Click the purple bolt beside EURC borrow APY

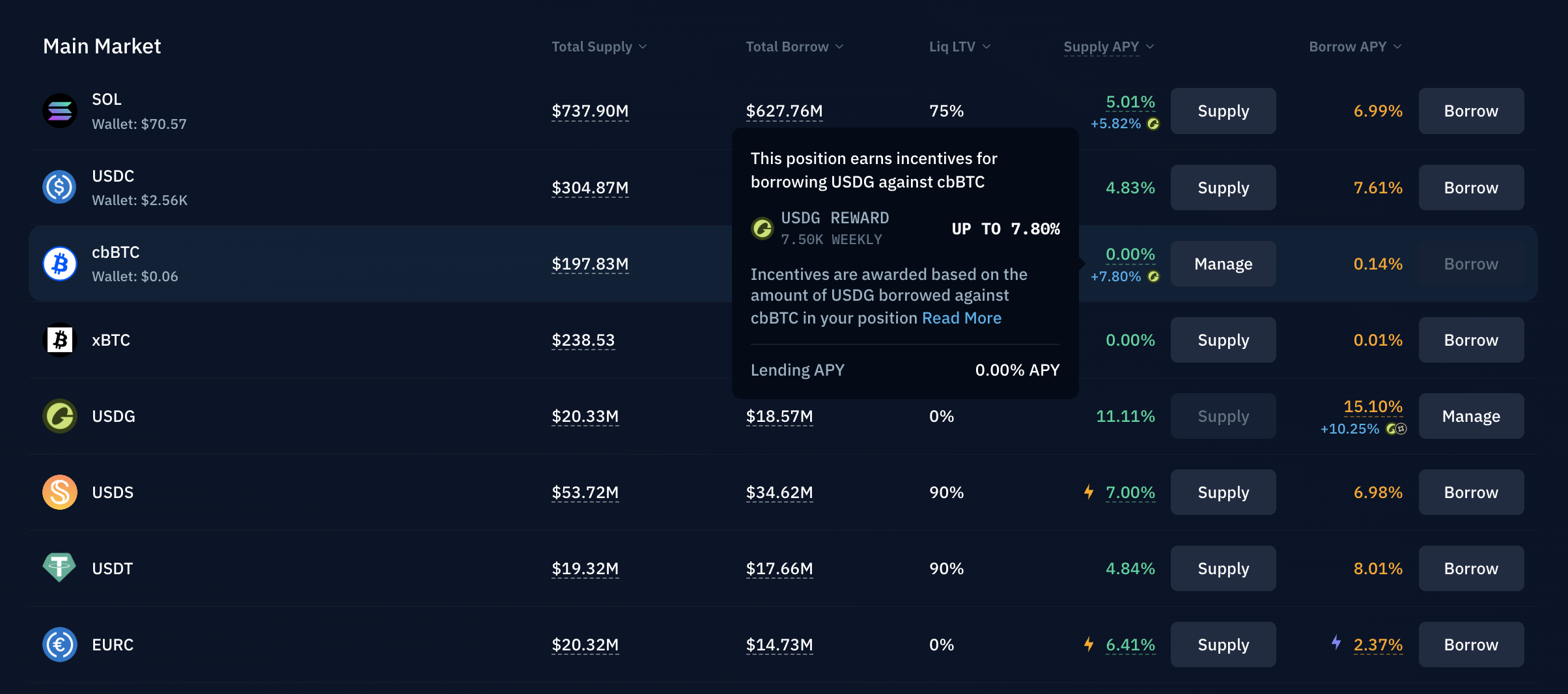click(1336, 643)
